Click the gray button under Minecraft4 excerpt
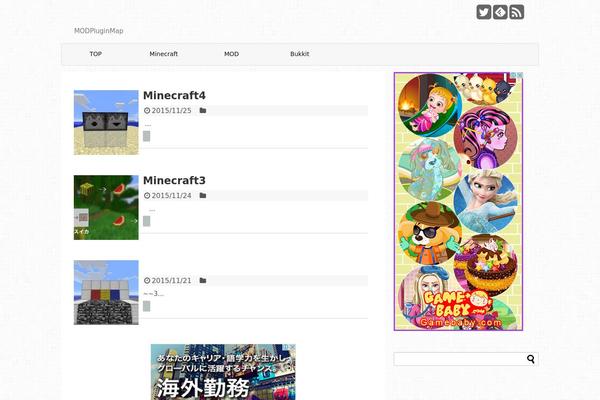This screenshot has width=600, height=400. click(147, 136)
